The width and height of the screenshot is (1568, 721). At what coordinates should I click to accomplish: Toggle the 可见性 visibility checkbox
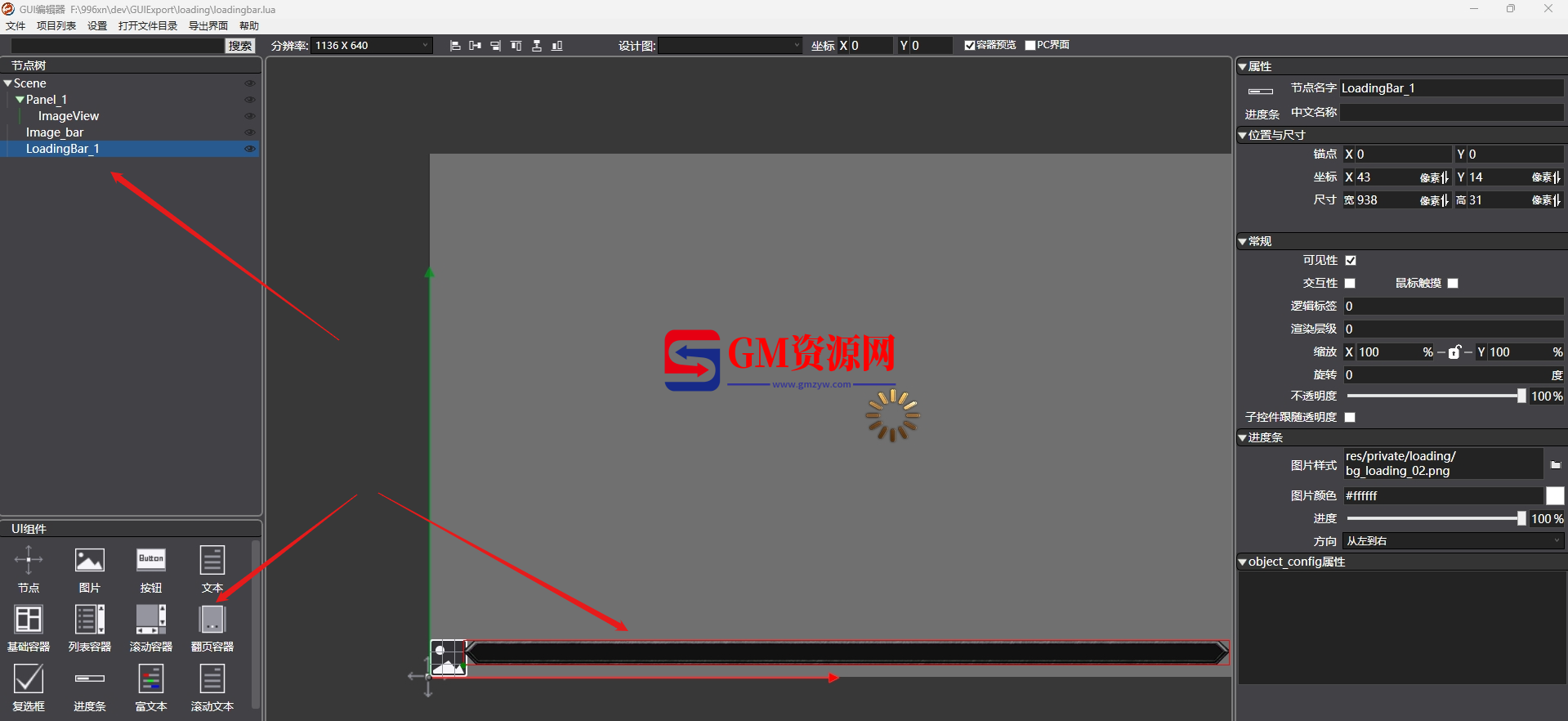(x=1351, y=261)
